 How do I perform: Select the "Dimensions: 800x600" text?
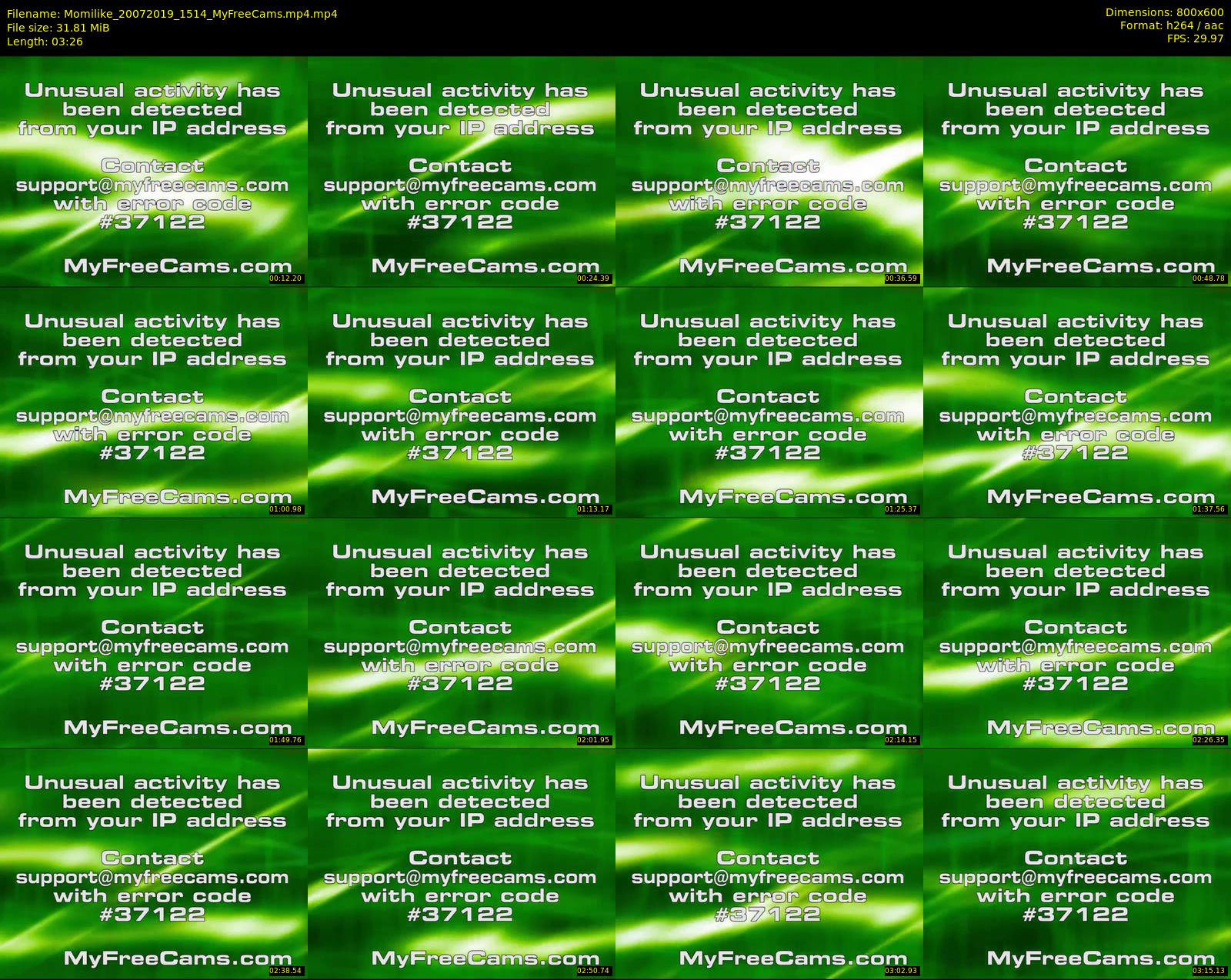tap(1164, 12)
